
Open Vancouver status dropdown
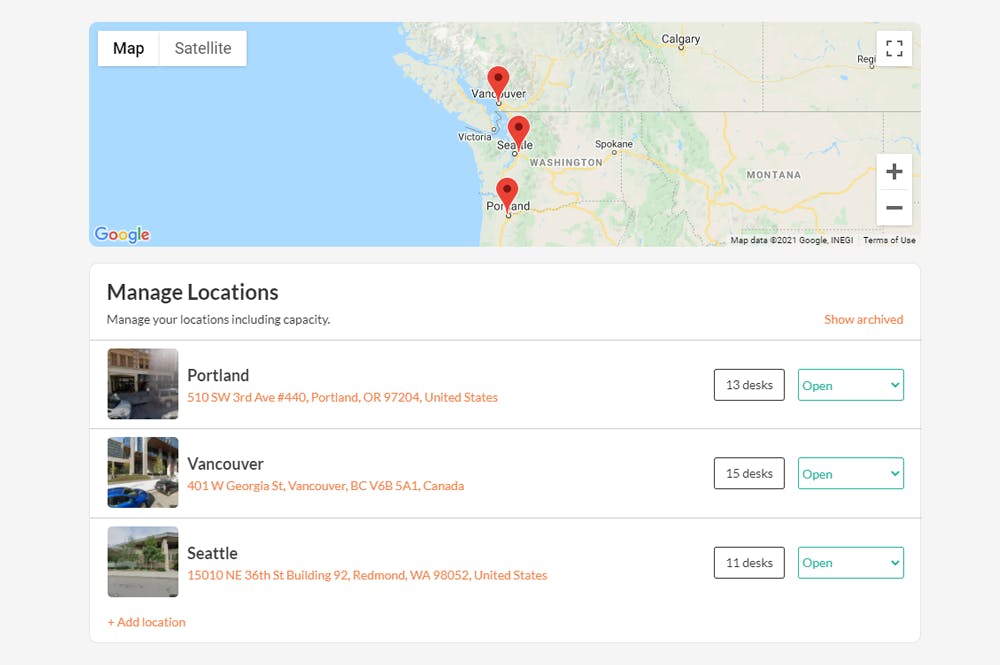click(x=851, y=474)
